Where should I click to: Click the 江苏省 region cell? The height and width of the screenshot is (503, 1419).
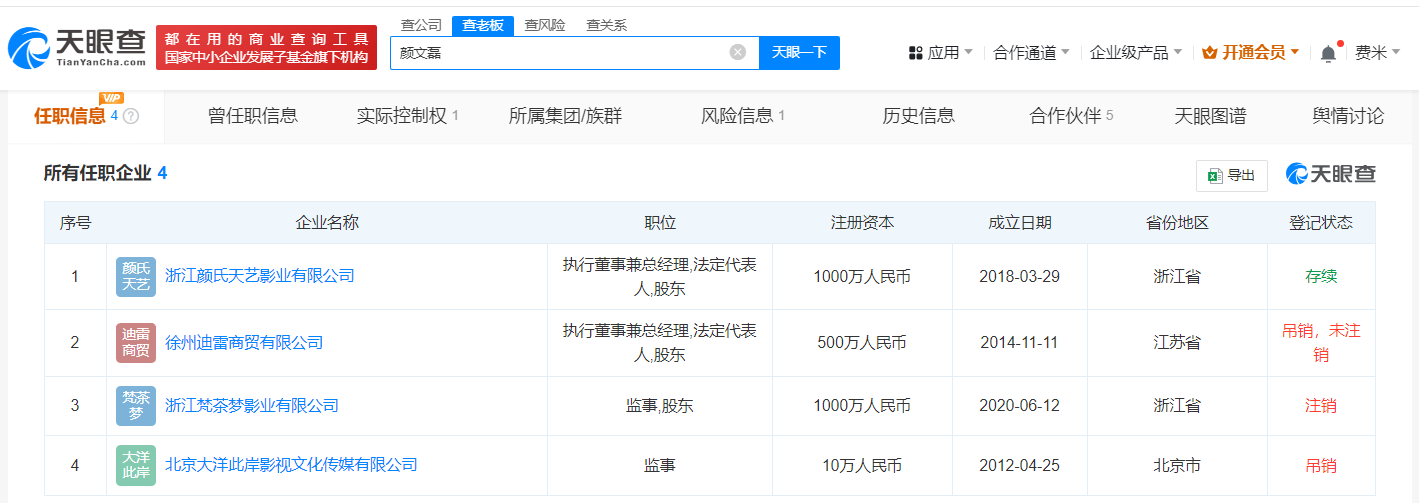tap(1177, 343)
